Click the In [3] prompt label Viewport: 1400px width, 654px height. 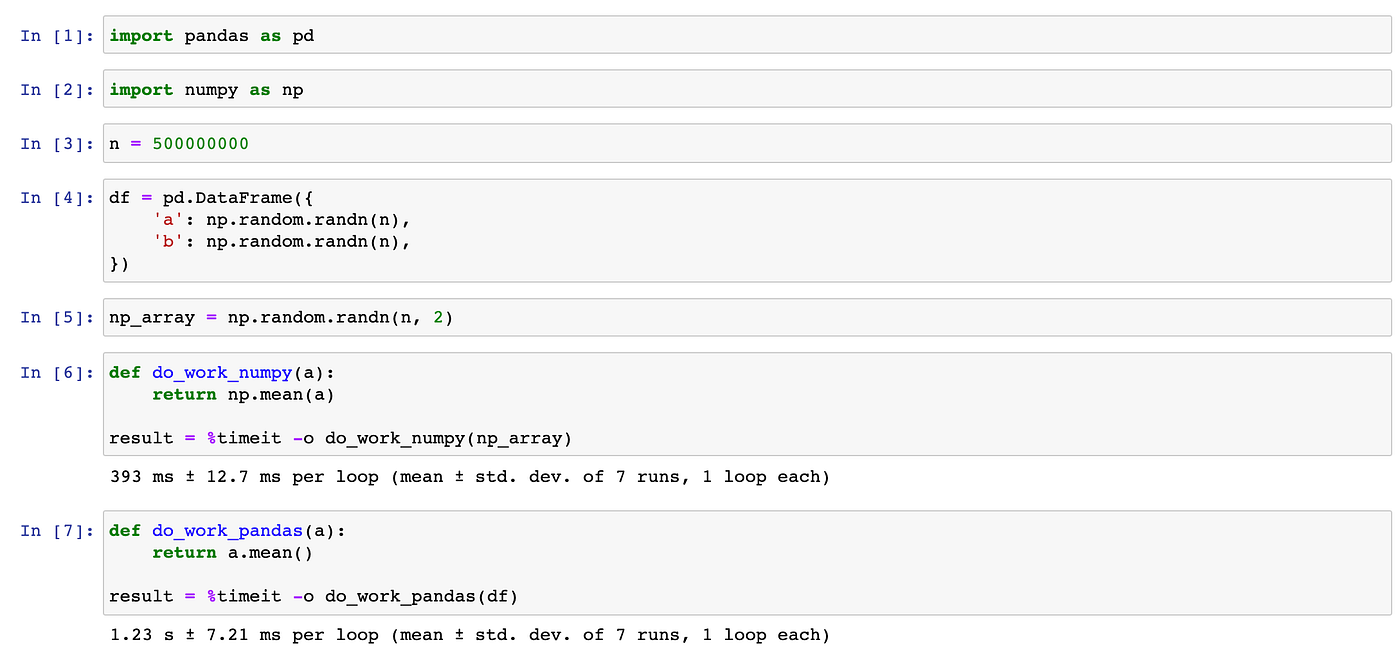pyautogui.click(x=57, y=144)
